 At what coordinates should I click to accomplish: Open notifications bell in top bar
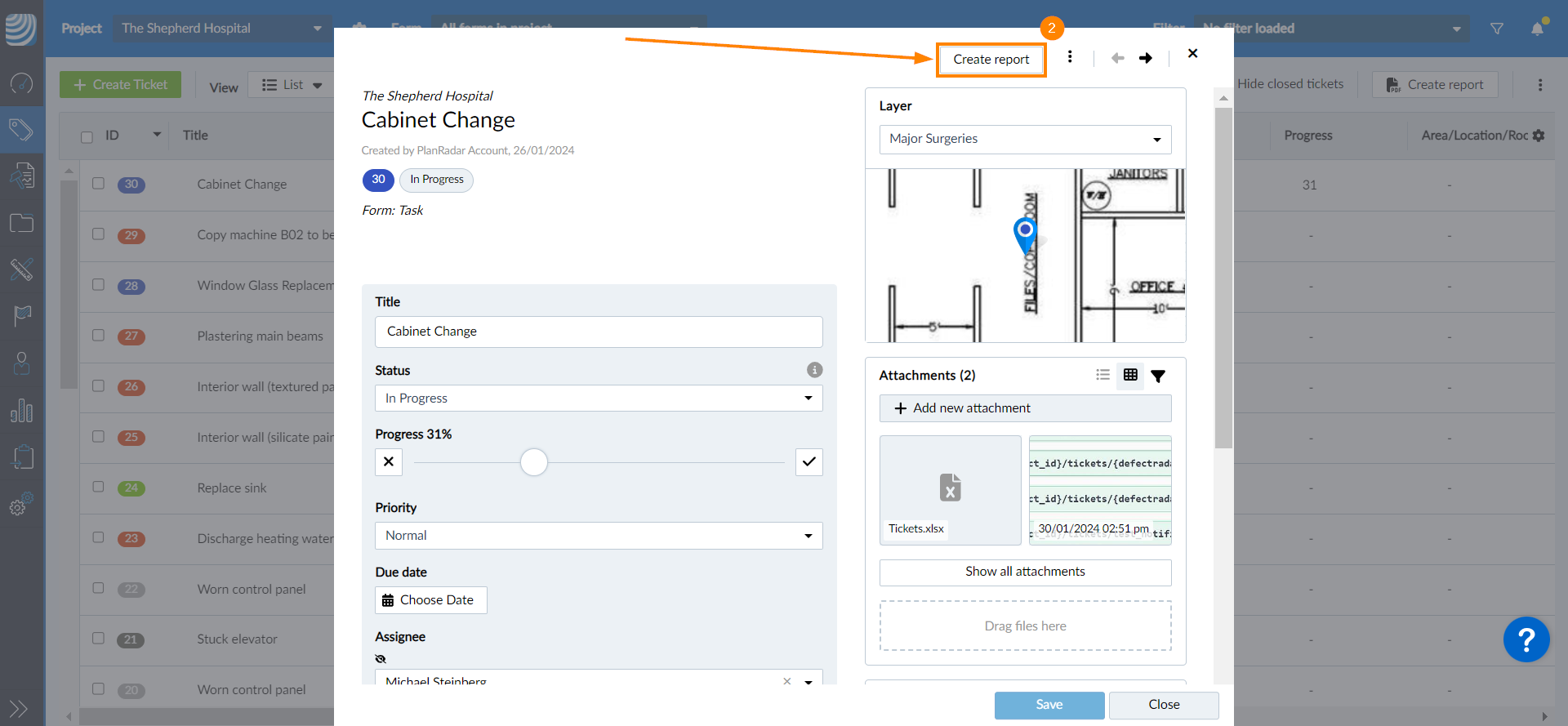pos(1537,29)
